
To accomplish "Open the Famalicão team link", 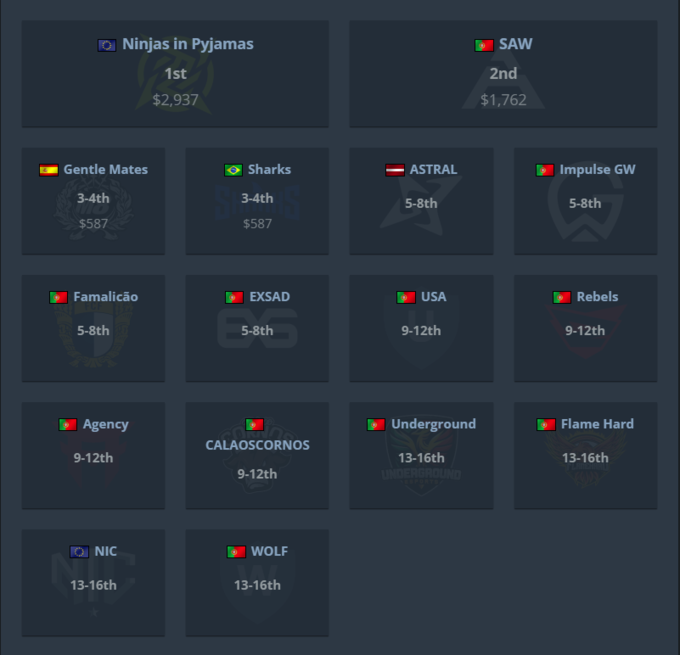I will [x=105, y=297].
